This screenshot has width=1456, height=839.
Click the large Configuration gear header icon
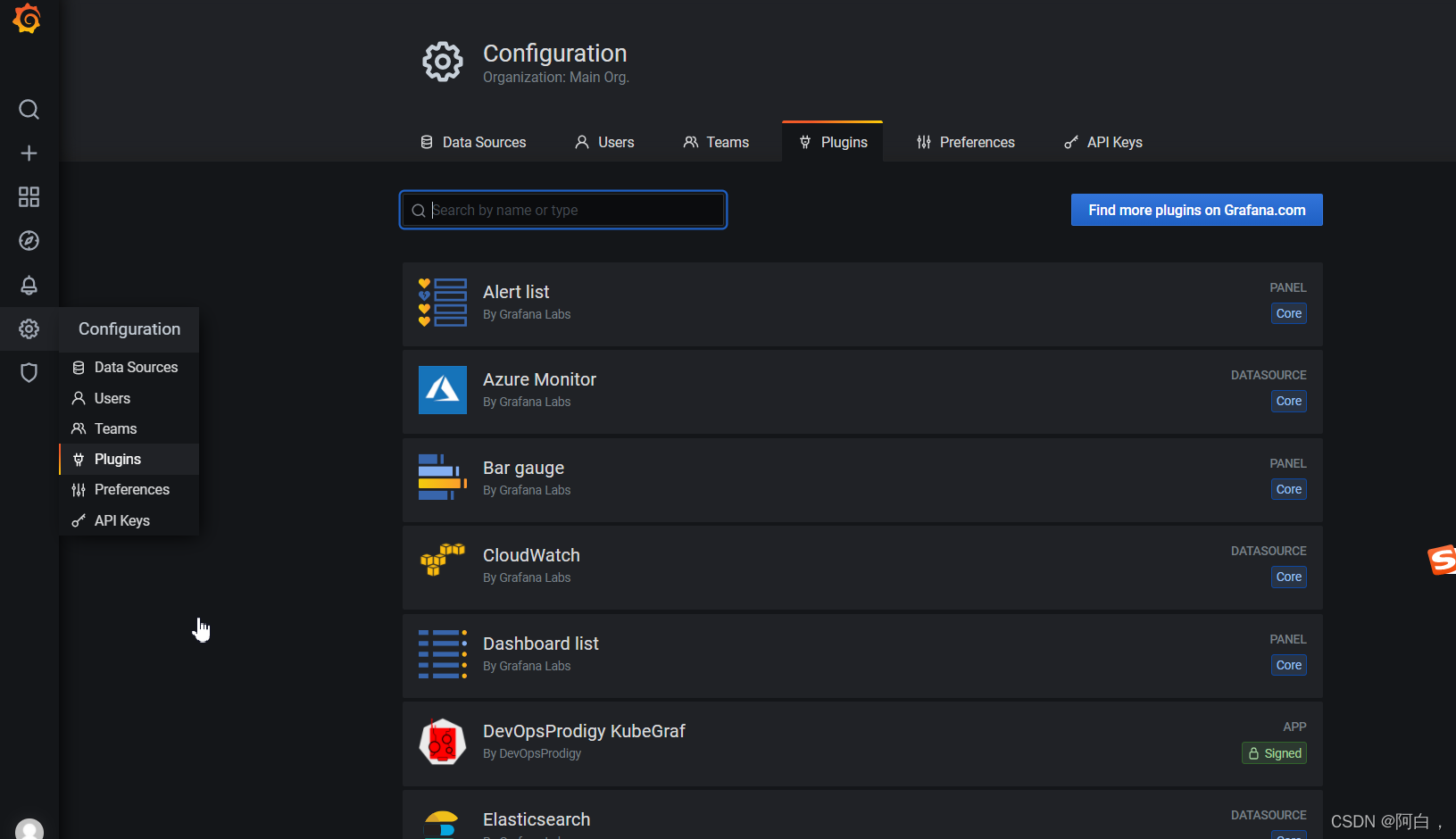(x=443, y=62)
